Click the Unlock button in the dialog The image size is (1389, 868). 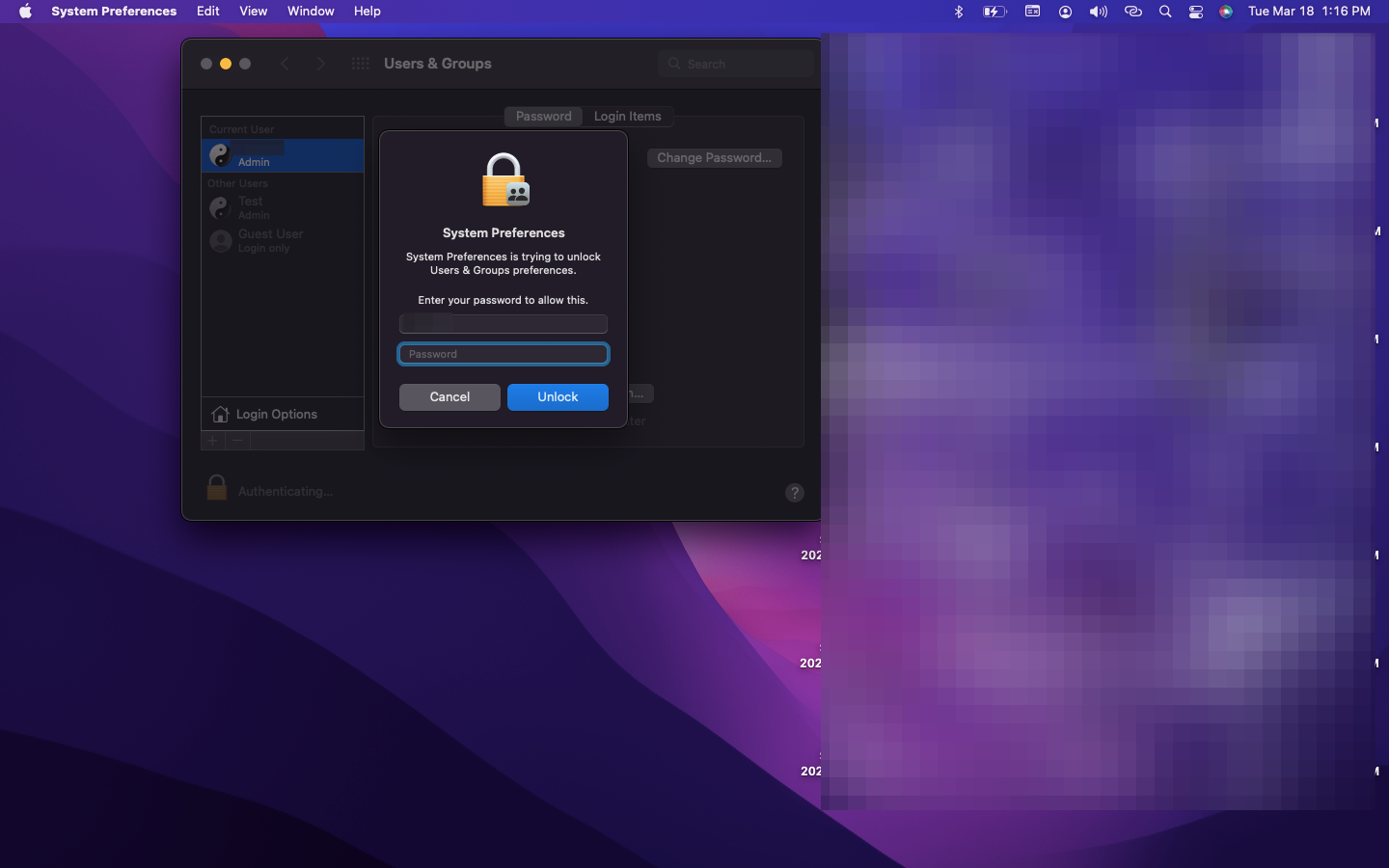pyautogui.click(x=558, y=397)
